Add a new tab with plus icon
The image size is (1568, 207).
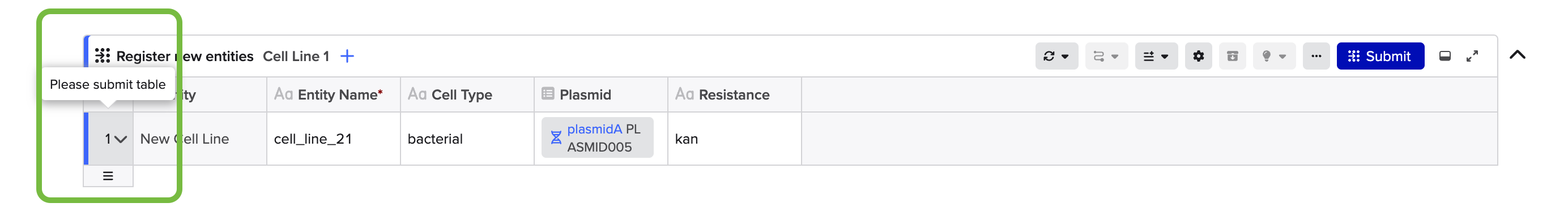[347, 56]
